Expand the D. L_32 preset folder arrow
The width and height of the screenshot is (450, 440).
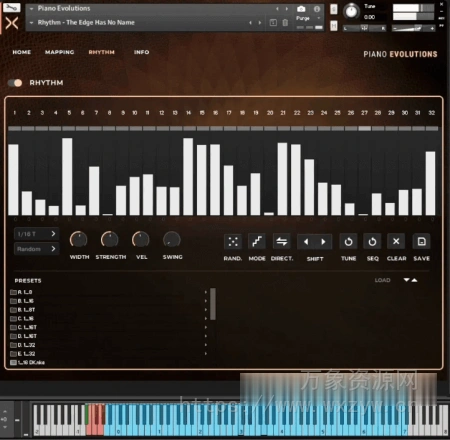206,345
